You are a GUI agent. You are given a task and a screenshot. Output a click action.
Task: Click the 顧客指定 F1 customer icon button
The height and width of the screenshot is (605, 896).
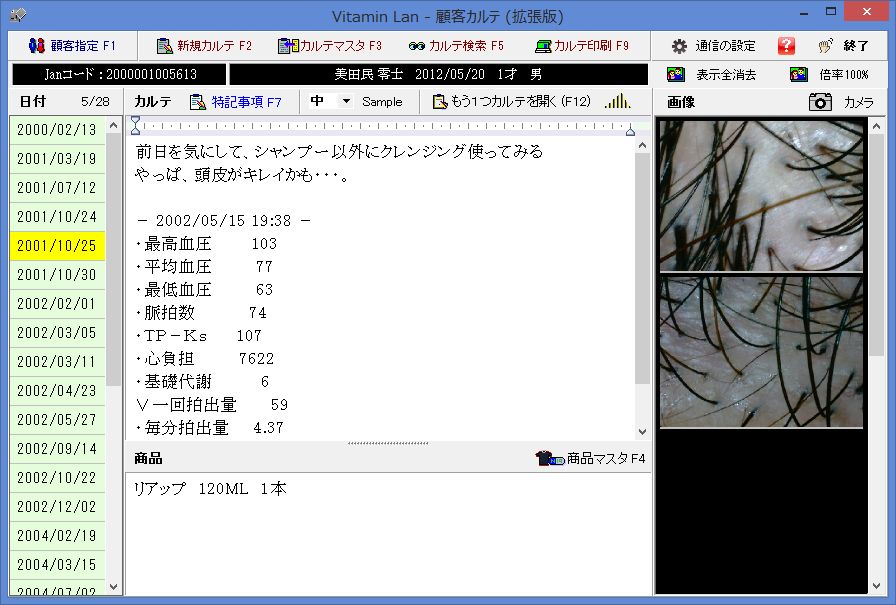click(72, 46)
